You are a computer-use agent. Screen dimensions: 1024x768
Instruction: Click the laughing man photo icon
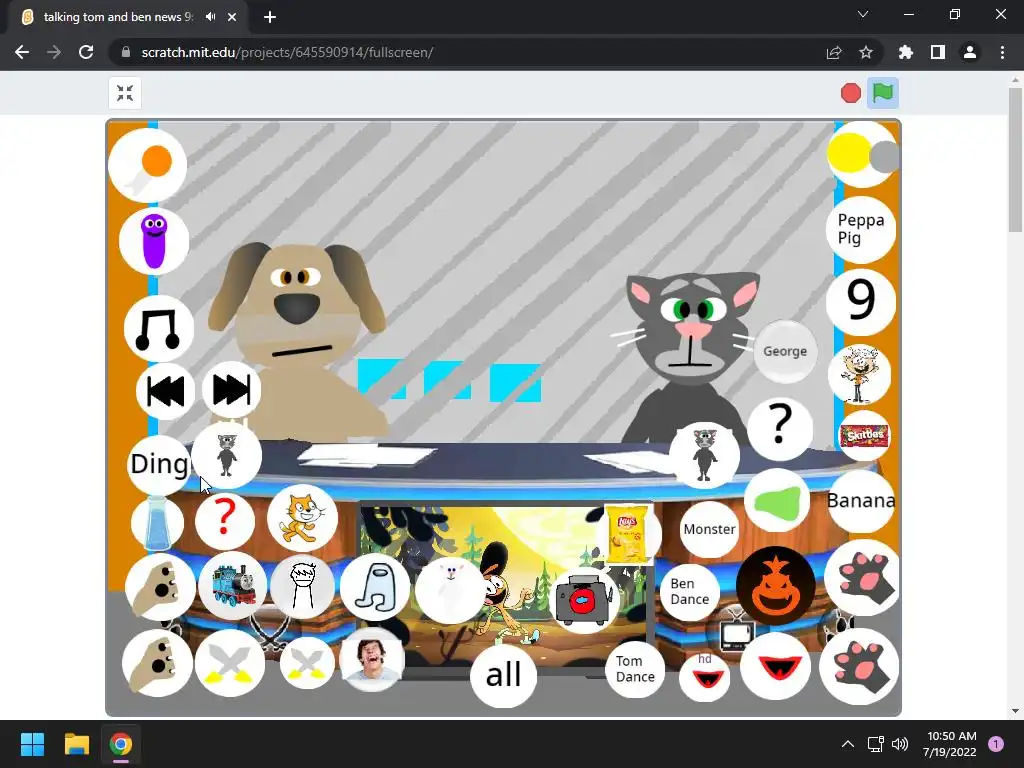372,660
